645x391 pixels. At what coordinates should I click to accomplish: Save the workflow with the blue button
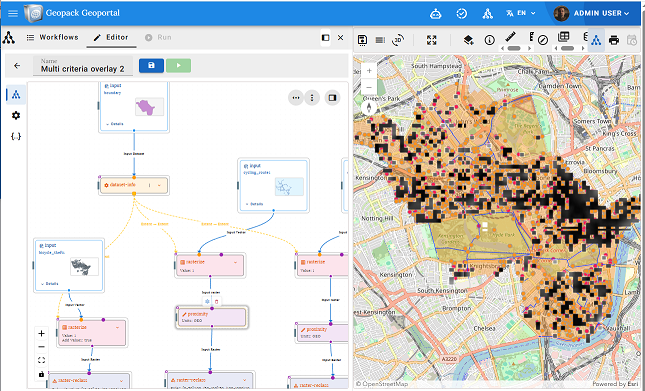[151, 65]
